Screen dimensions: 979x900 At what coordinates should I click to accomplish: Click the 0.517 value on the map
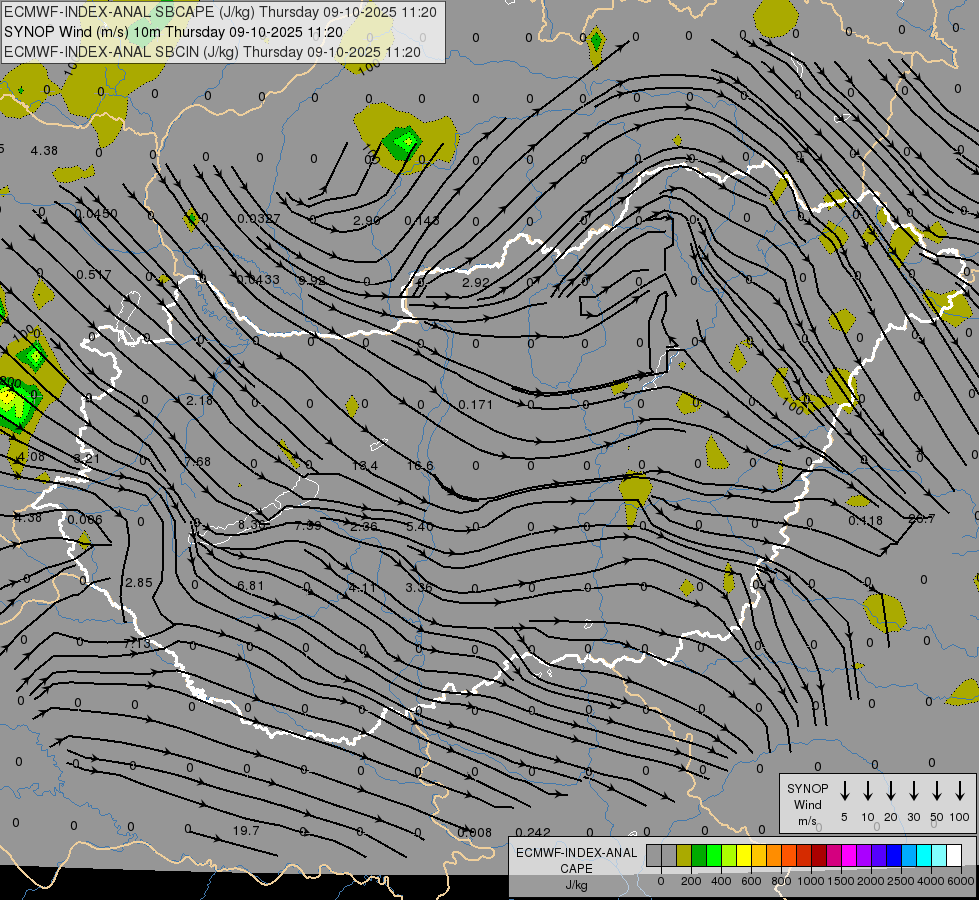(94, 274)
